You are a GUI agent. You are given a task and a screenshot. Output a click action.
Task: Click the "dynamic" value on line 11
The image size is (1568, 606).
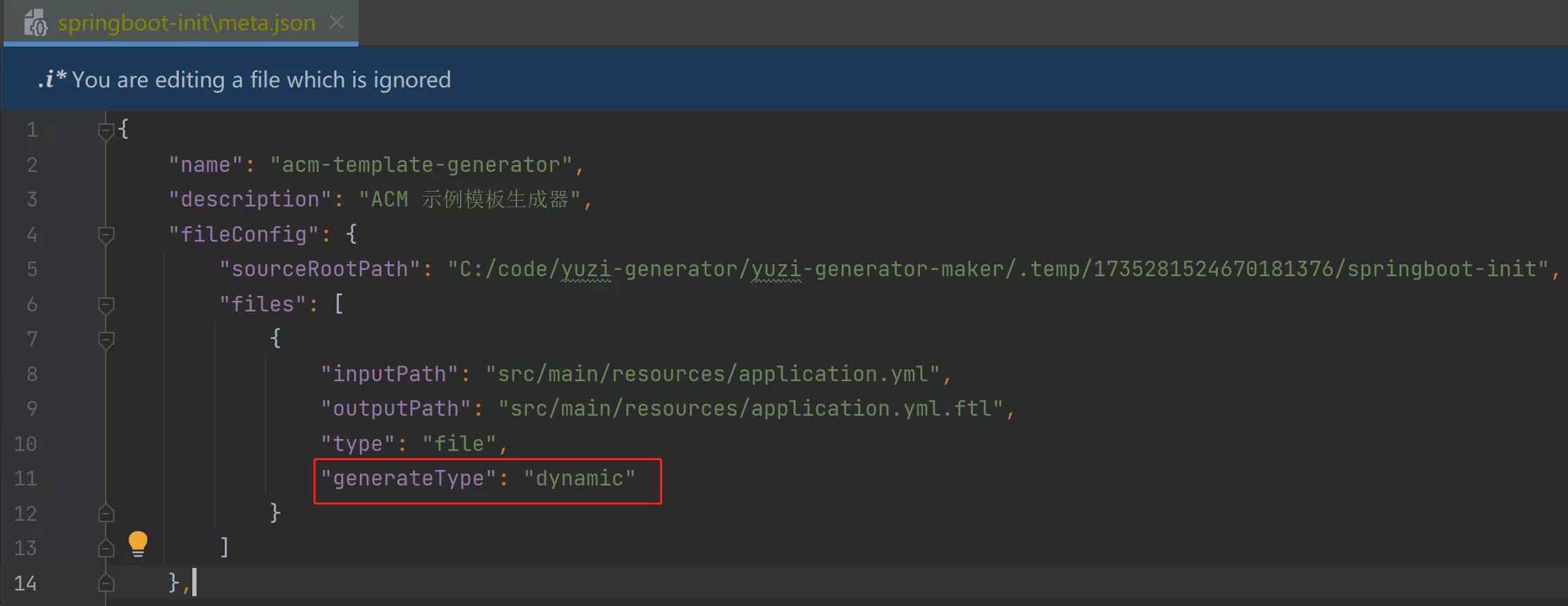pyautogui.click(x=580, y=478)
